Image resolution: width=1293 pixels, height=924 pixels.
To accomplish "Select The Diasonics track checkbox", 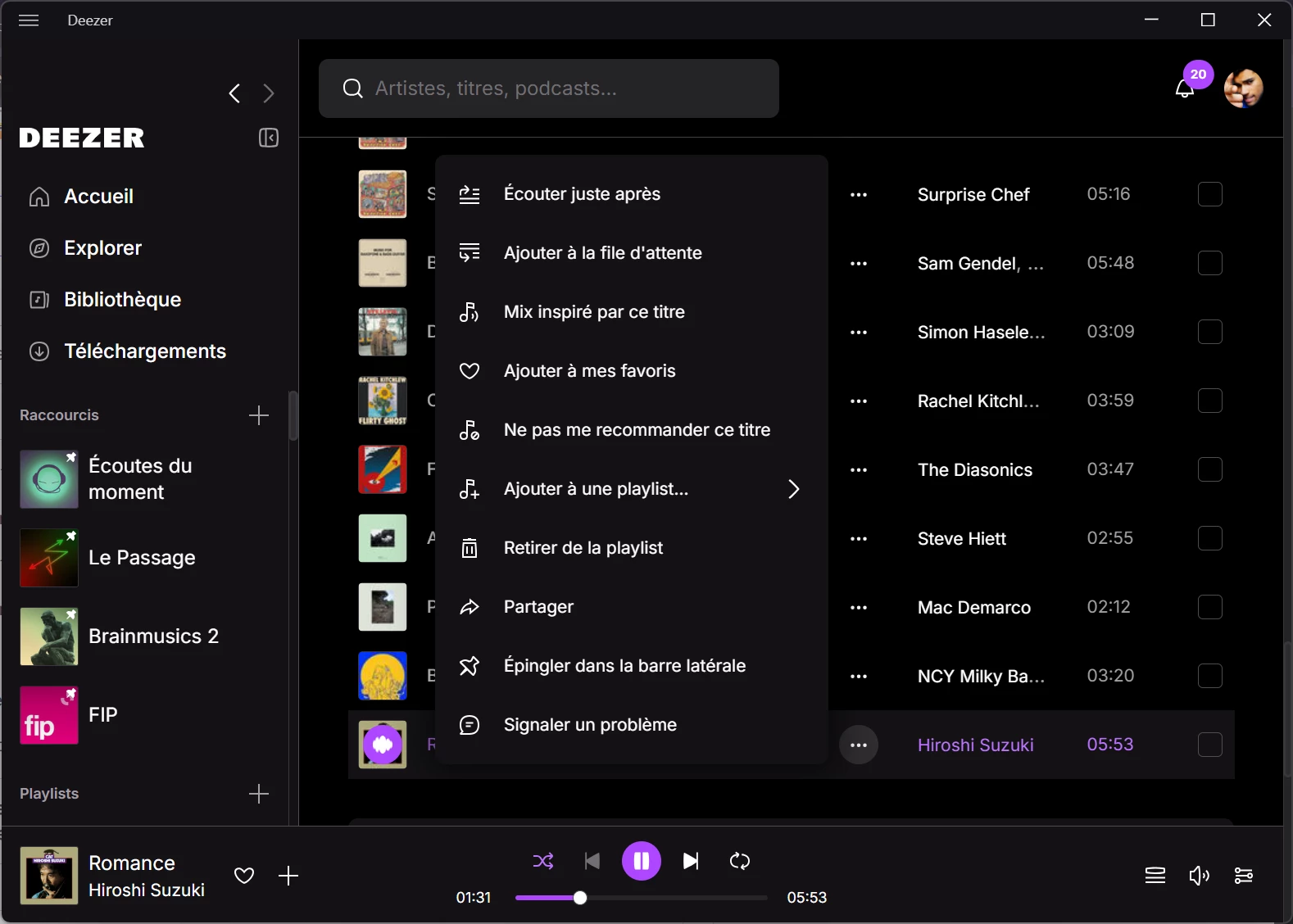I will [x=1210, y=469].
